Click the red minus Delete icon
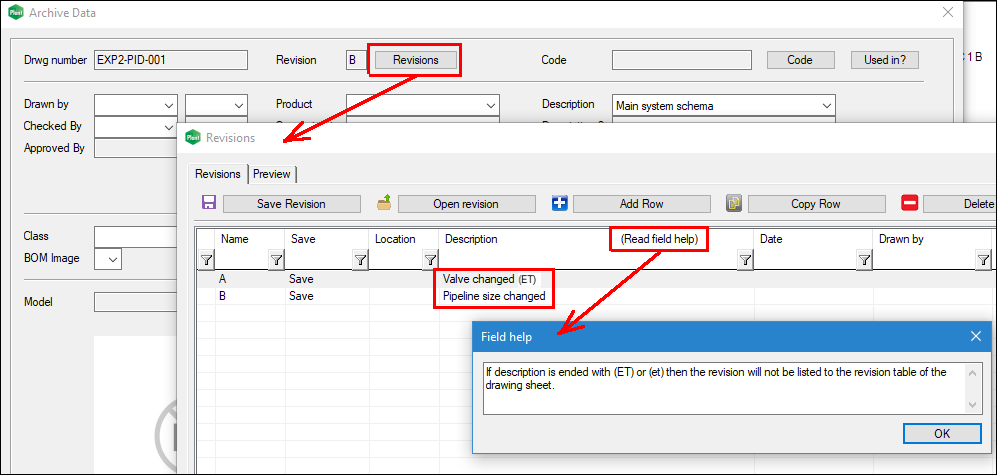997x475 pixels. [909, 203]
